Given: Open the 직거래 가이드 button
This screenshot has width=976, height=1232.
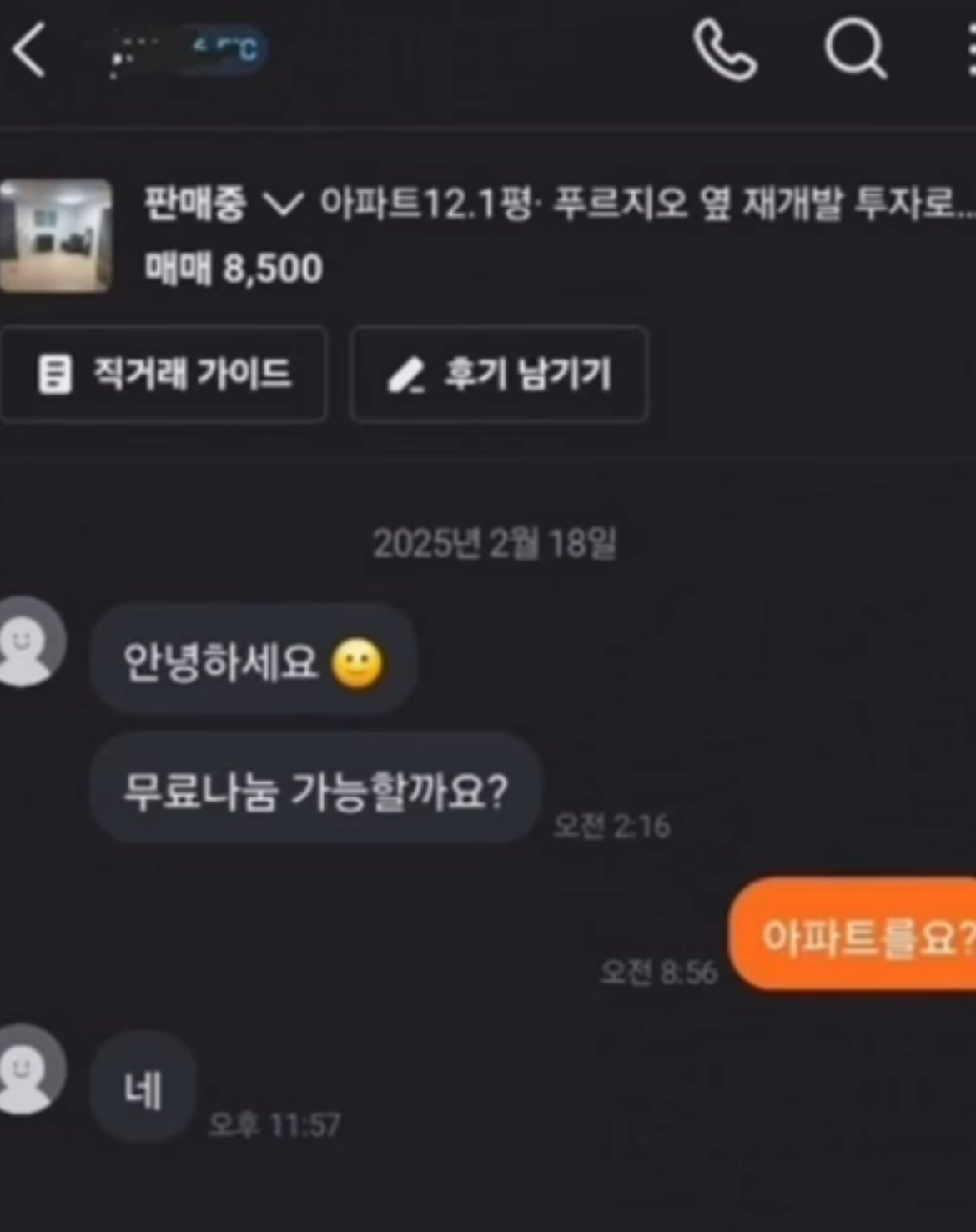Looking at the screenshot, I should point(163,374).
